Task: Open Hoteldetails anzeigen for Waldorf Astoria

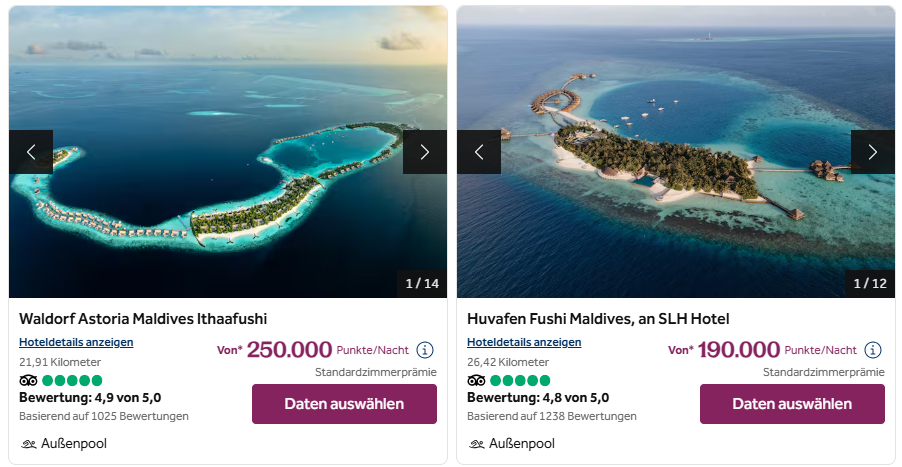Action: point(76,342)
